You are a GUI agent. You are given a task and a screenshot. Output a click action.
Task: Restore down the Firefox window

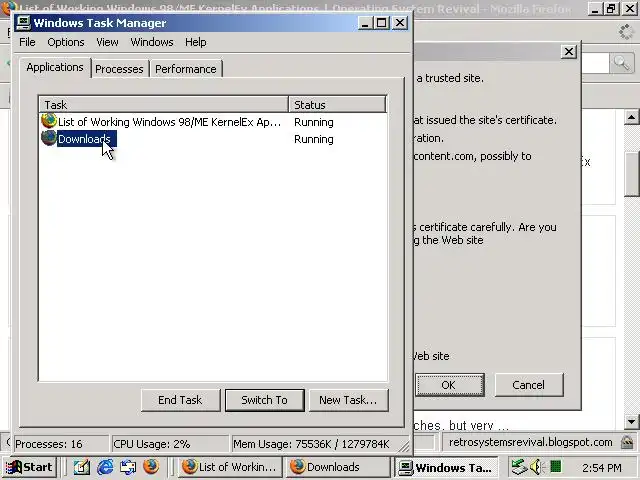coord(611,9)
